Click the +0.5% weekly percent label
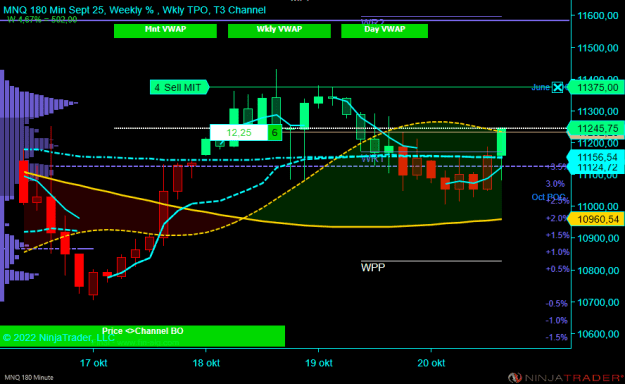Screen dimensions: 625x384 tap(557, 269)
